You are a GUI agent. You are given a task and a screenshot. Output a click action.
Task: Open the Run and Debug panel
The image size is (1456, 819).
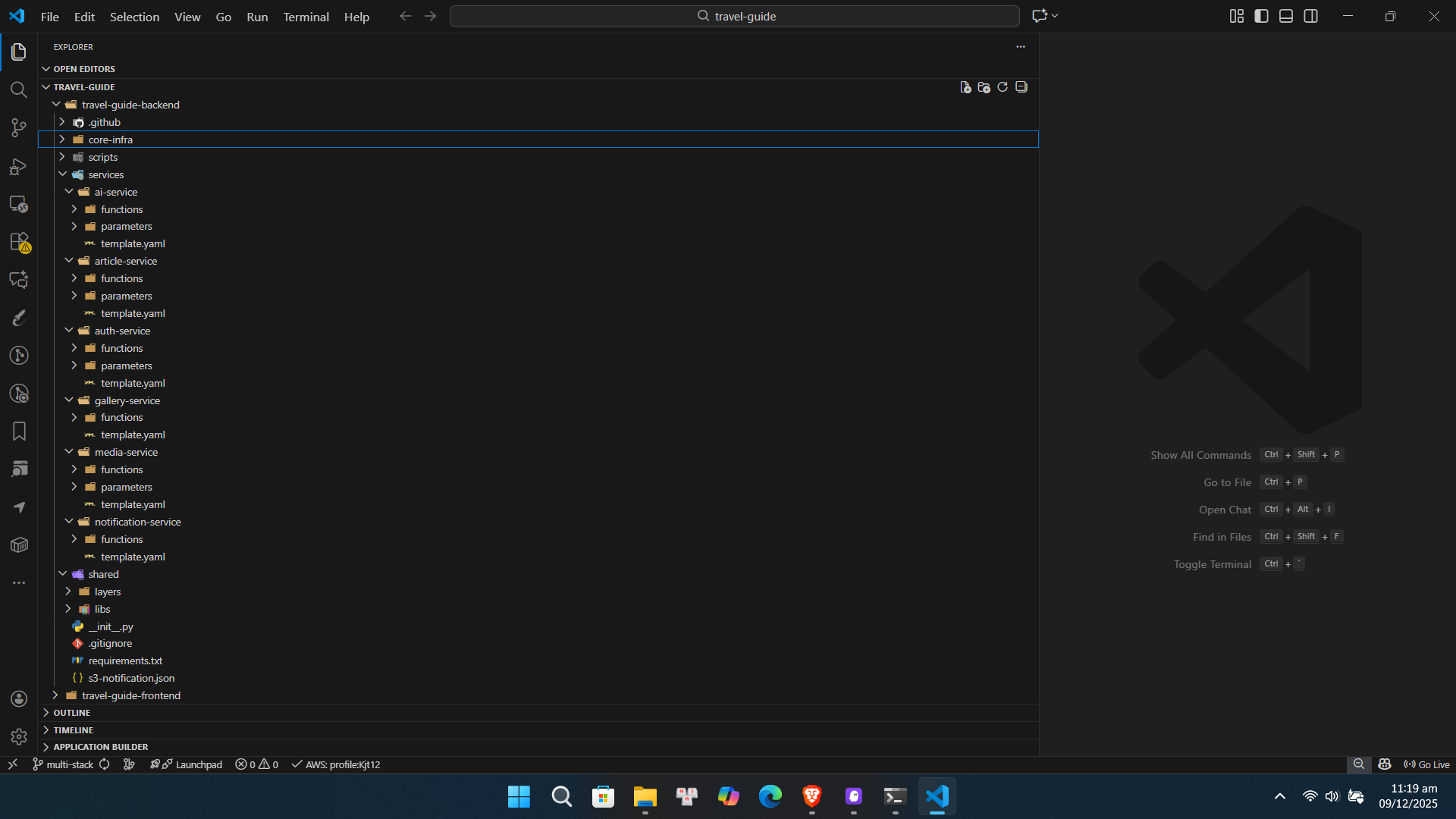[18, 166]
